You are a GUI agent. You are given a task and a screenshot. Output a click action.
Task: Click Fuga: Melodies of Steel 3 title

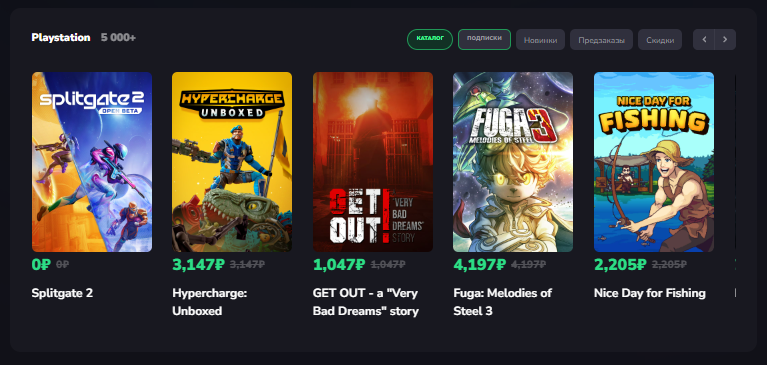(502, 302)
